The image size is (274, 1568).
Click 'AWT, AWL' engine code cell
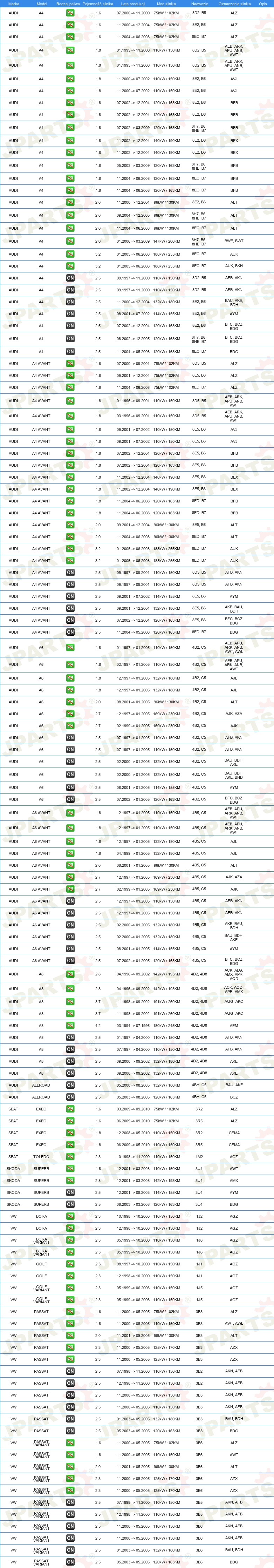click(x=234, y=1324)
